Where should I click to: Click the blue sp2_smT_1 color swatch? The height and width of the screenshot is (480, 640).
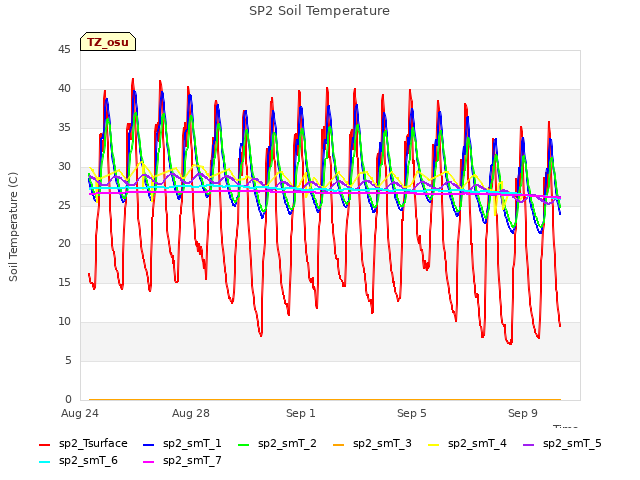[x=149, y=444]
